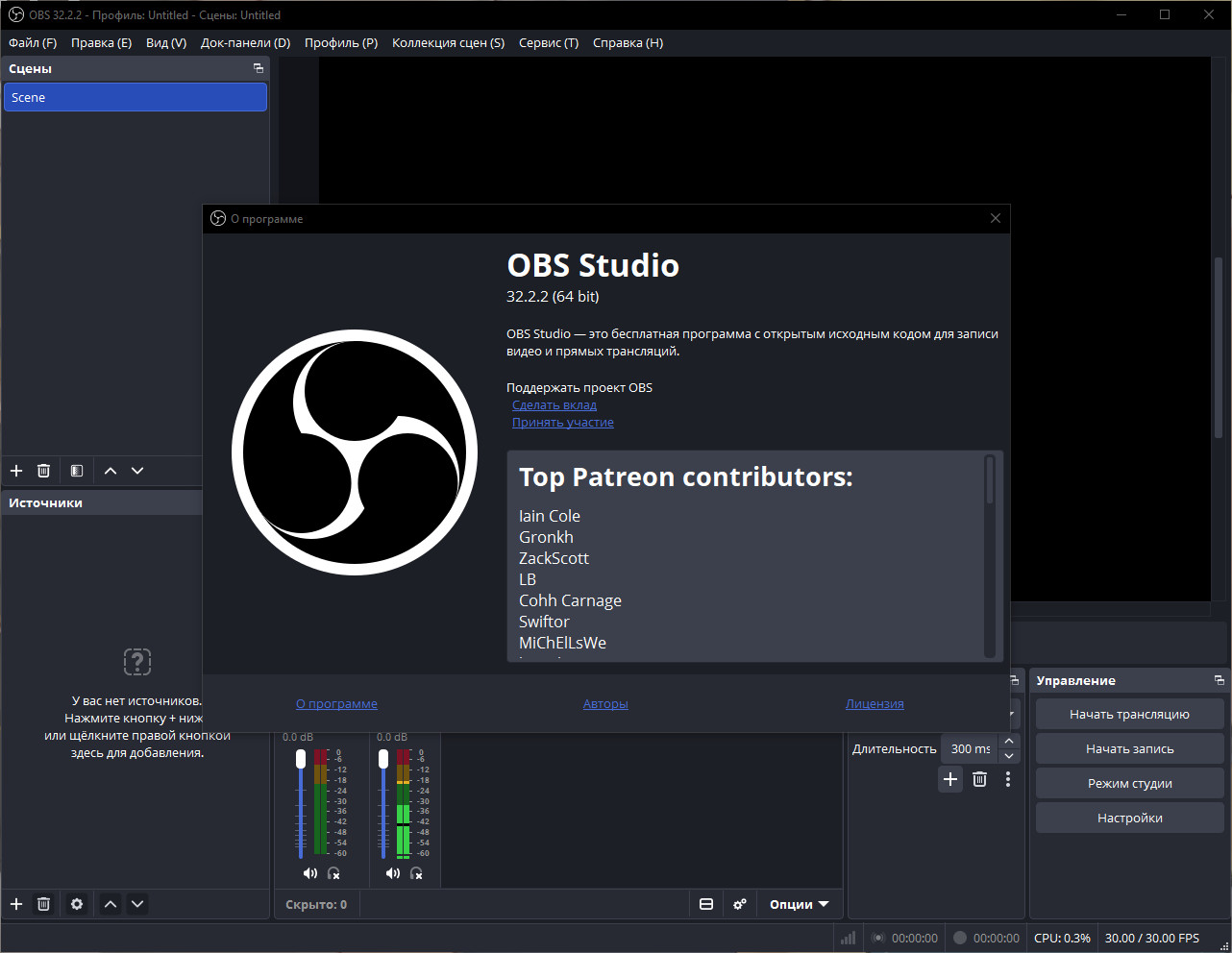The image size is (1232, 953).
Task: Open the Файл menu
Action: (33, 42)
